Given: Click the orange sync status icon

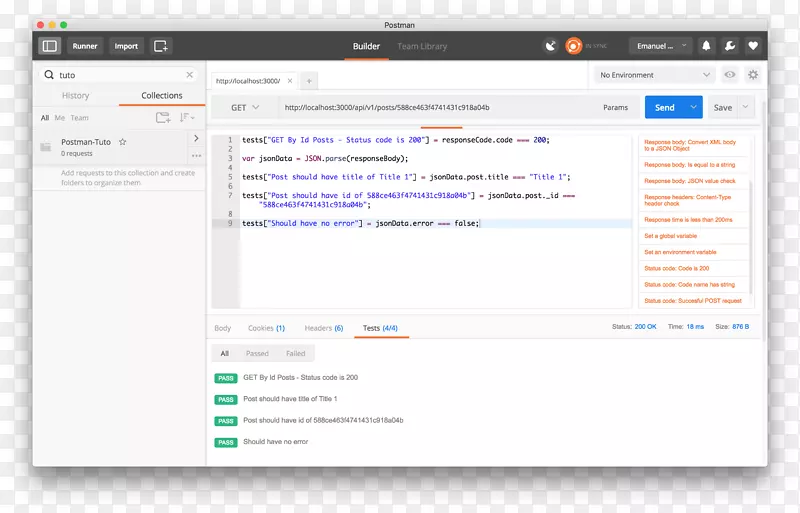Looking at the screenshot, I should (x=573, y=46).
